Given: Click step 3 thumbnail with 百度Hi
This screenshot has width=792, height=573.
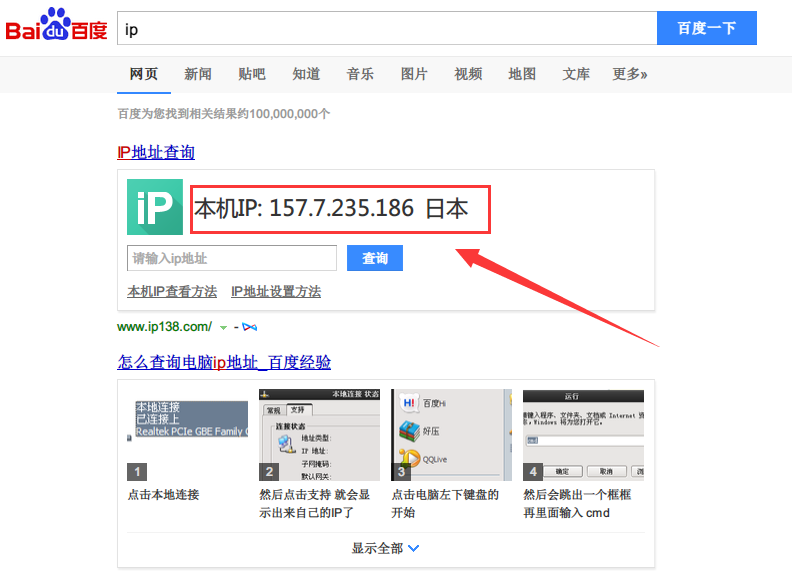Looking at the screenshot, I should coord(452,435).
